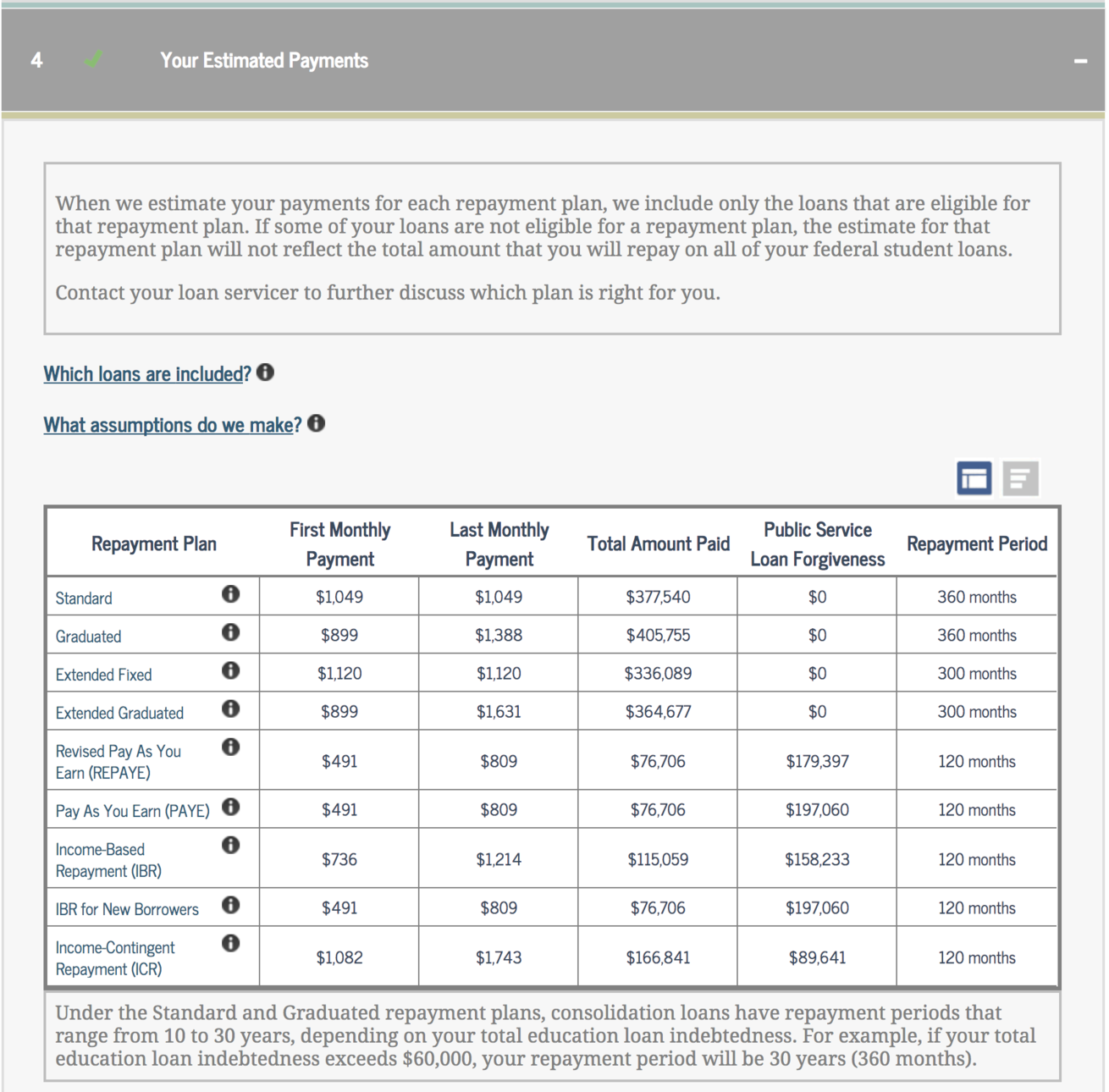The width and height of the screenshot is (1109, 1092).
Task: Select Public Service Loan Forgiveness column header
Action: pos(818,544)
